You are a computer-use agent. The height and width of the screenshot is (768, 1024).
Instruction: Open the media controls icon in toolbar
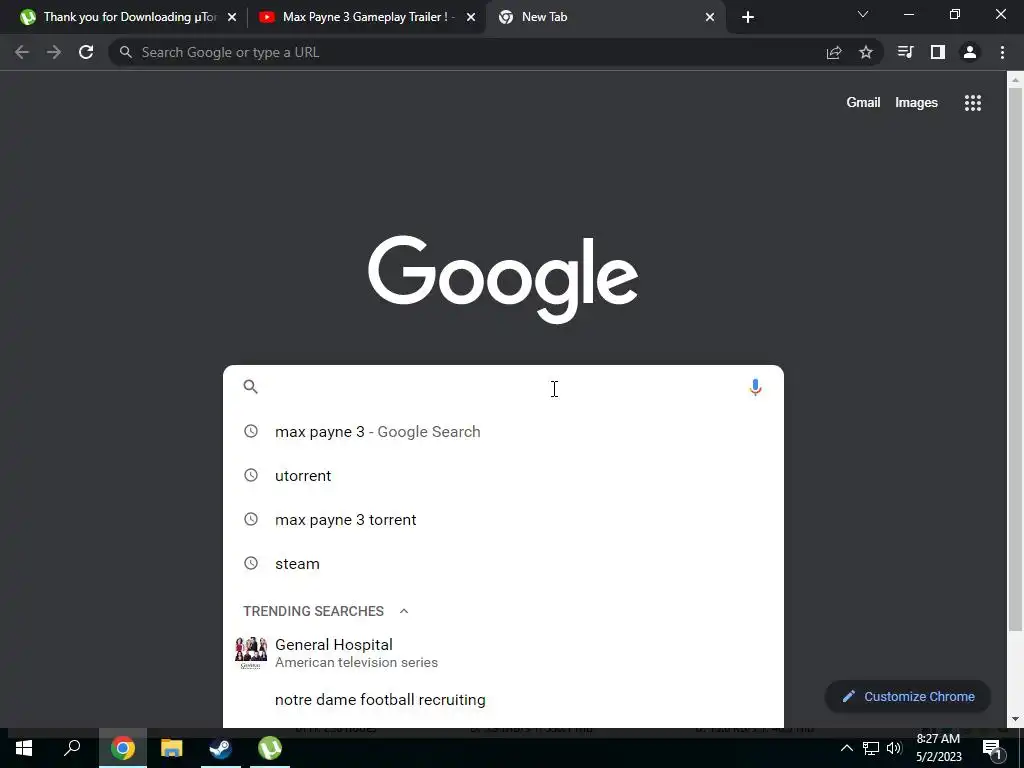906,52
